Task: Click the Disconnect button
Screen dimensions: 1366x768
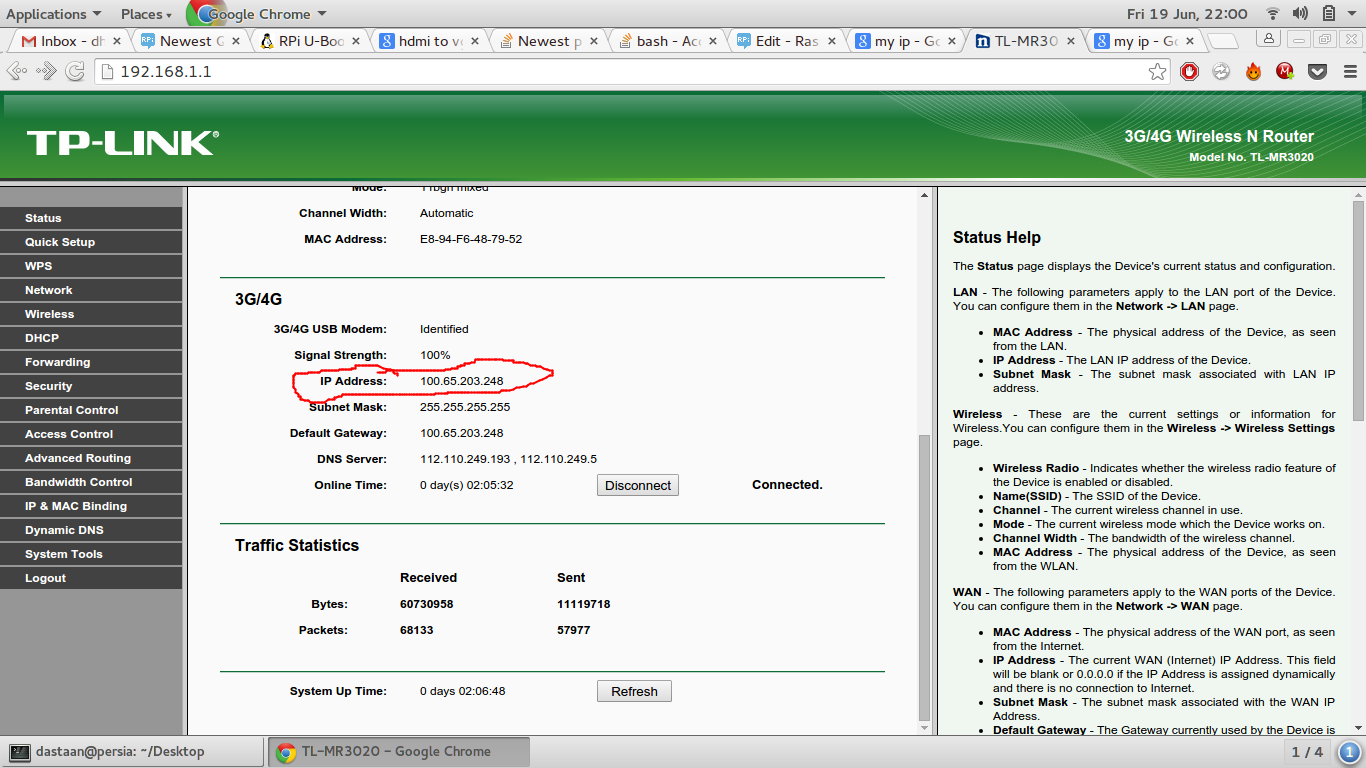Action: tap(638, 485)
